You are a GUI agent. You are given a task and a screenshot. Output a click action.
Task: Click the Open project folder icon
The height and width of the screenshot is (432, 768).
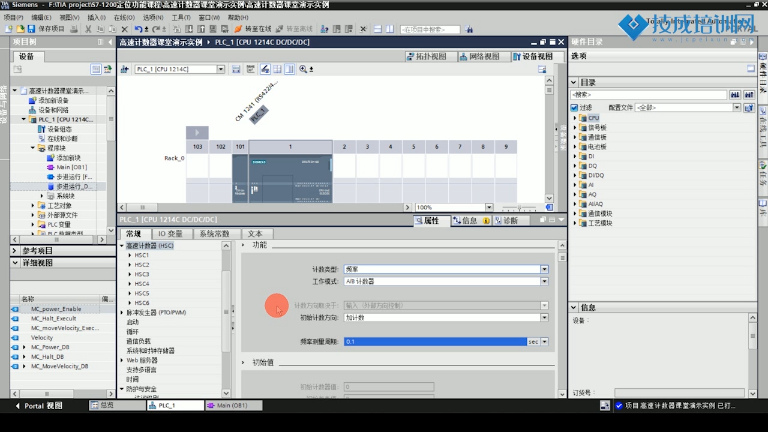20,29
